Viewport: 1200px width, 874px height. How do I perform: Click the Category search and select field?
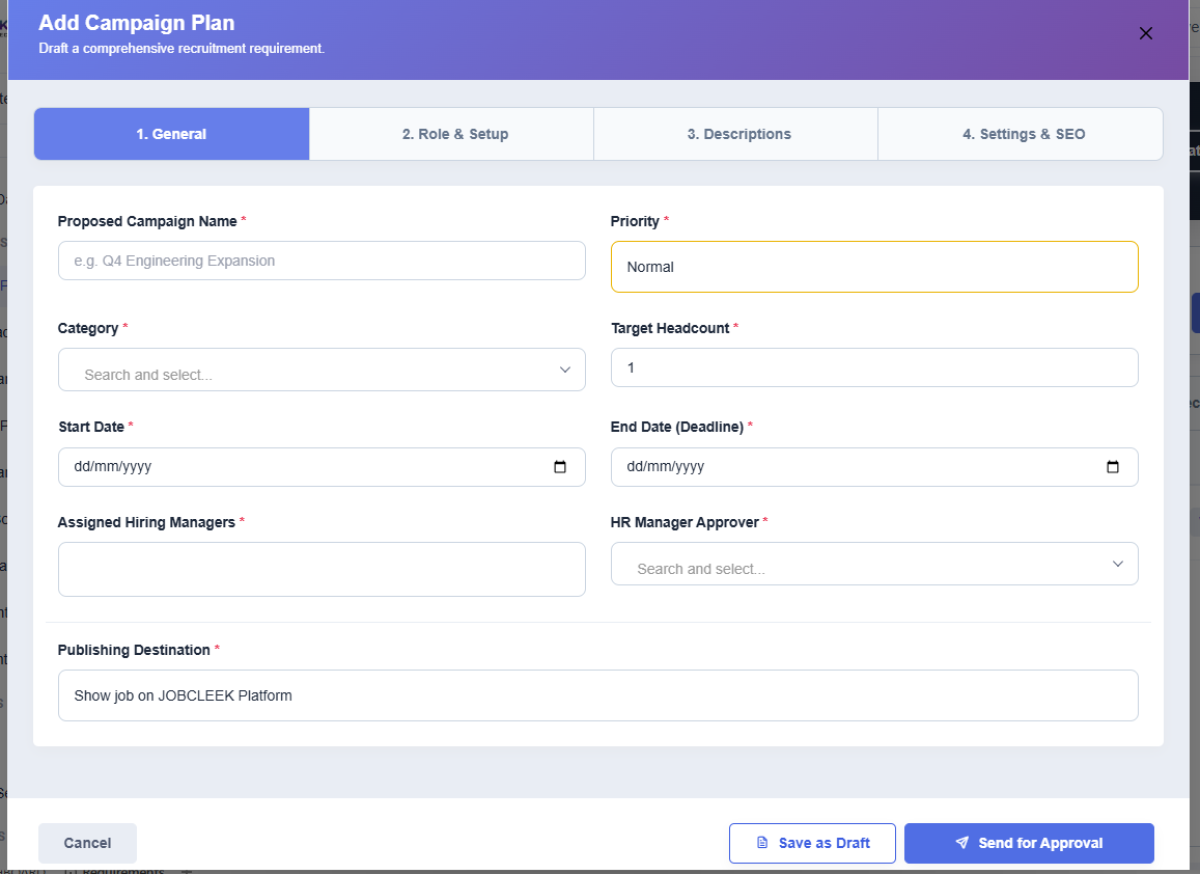pyautogui.click(x=322, y=369)
